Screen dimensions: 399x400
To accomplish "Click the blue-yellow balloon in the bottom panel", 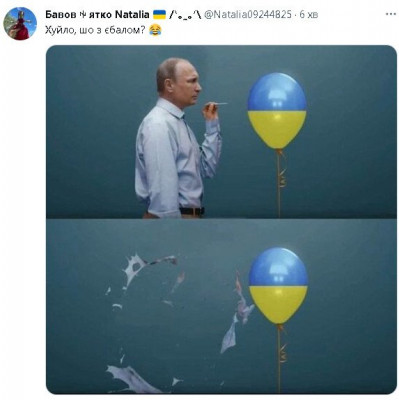I will coord(278,286).
